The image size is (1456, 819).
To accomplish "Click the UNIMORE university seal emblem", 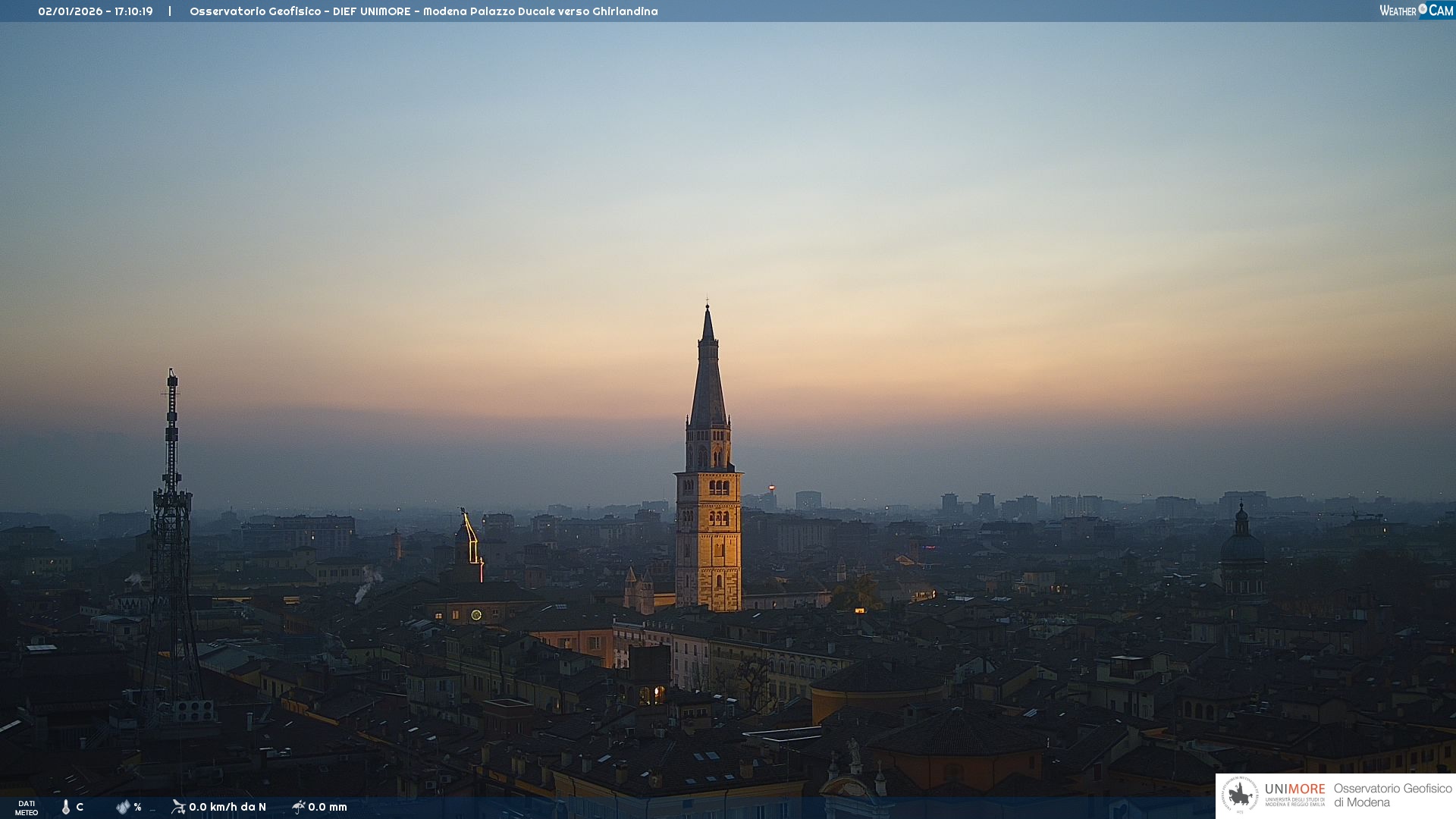I will tap(1240, 795).
